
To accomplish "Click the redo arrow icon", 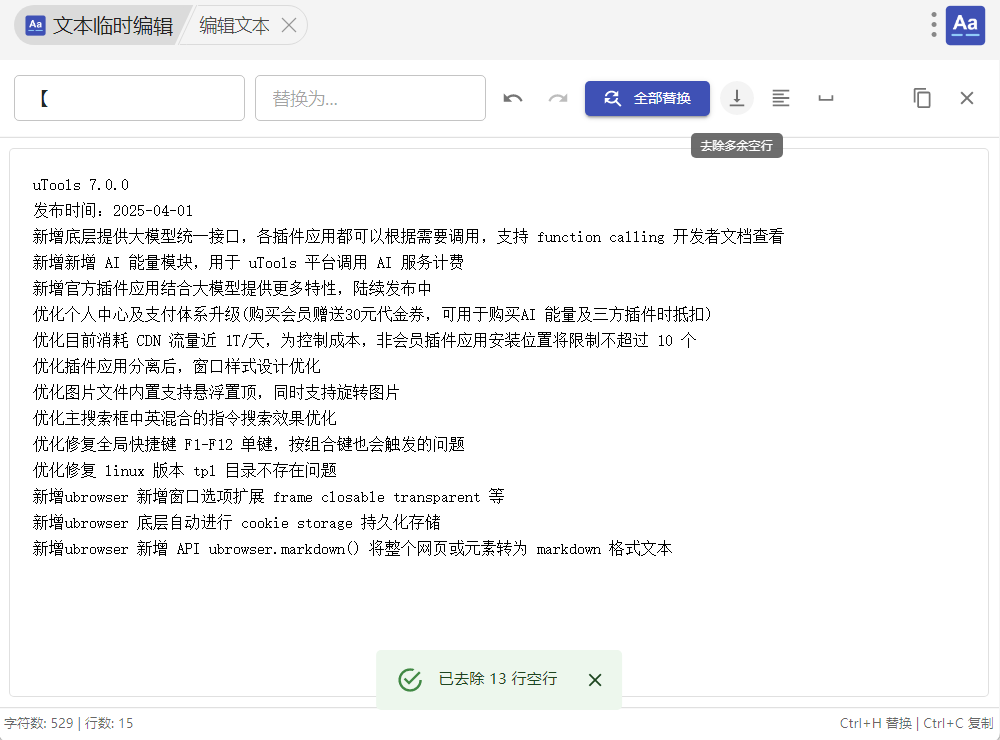I will 558,98.
